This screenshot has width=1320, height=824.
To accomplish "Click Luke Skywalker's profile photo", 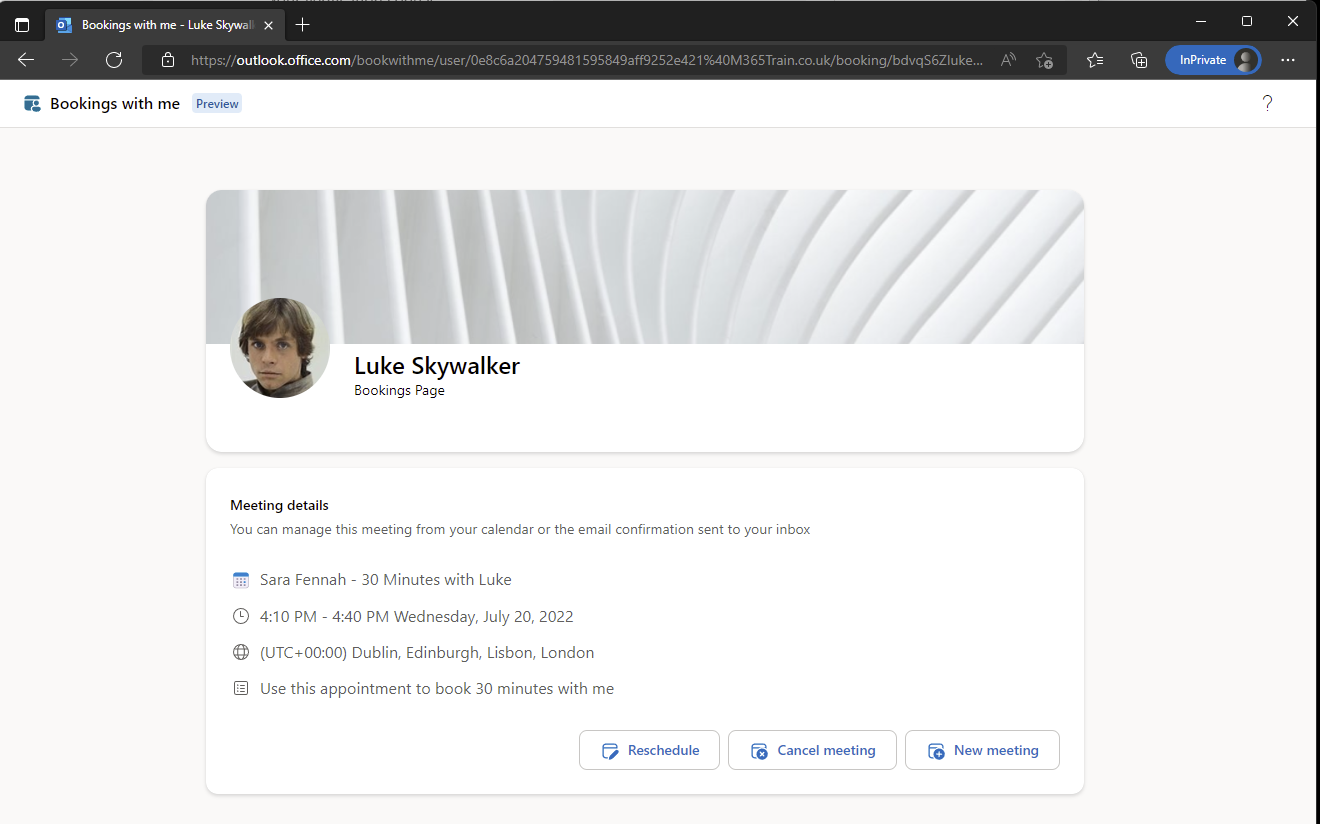I will coord(280,348).
